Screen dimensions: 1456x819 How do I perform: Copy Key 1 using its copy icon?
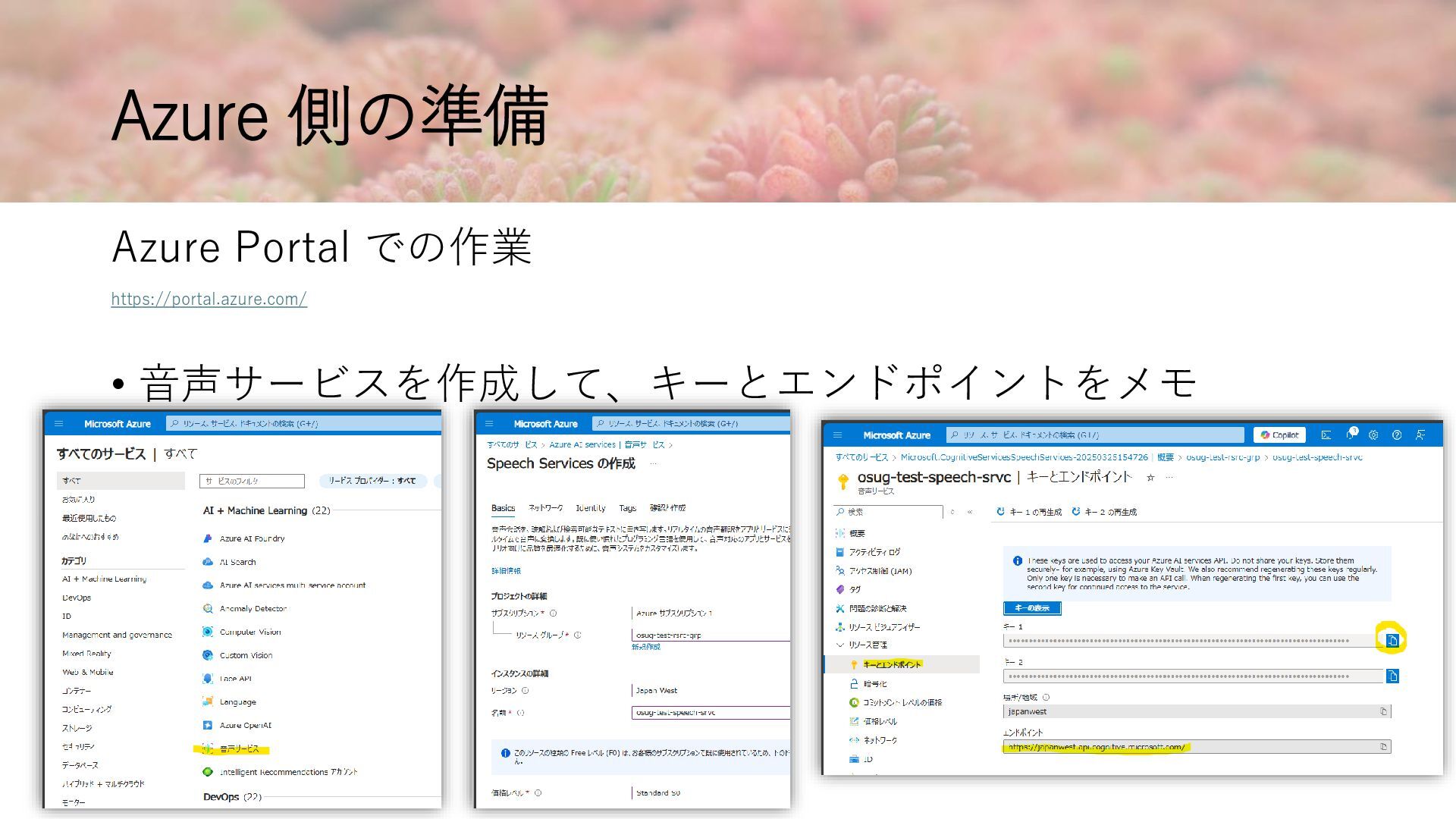pos(1392,641)
